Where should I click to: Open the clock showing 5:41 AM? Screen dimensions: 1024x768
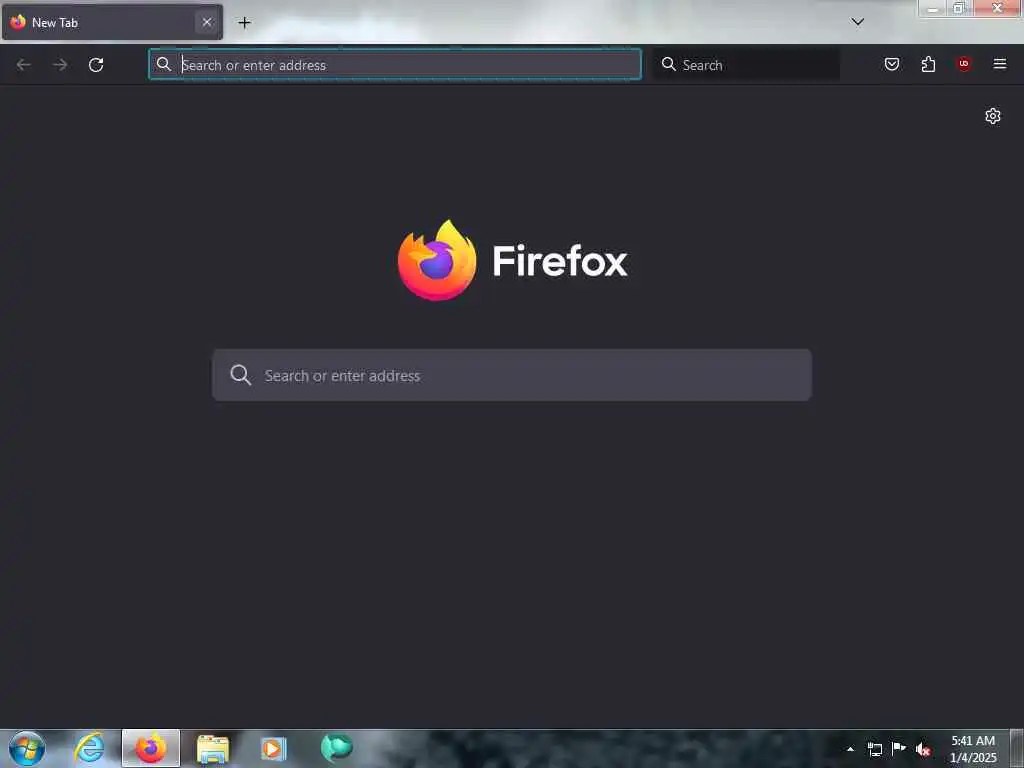[x=973, y=749]
